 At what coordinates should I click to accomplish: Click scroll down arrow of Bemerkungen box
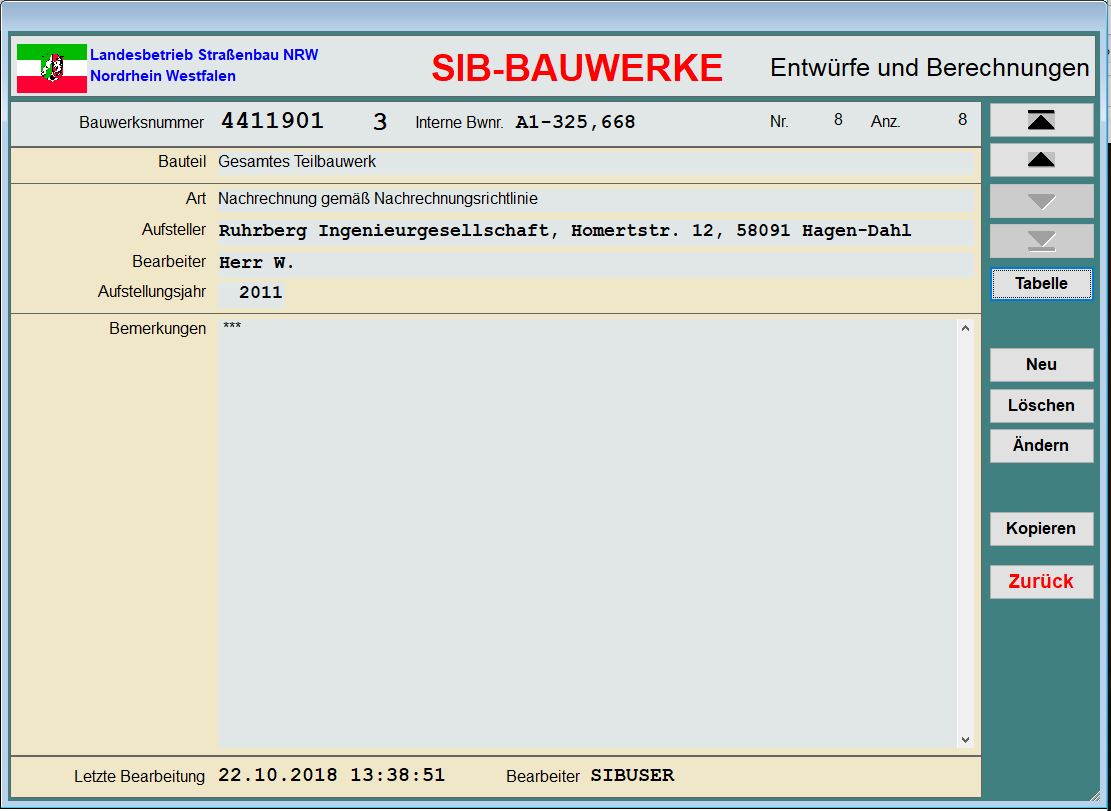tap(965, 739)
